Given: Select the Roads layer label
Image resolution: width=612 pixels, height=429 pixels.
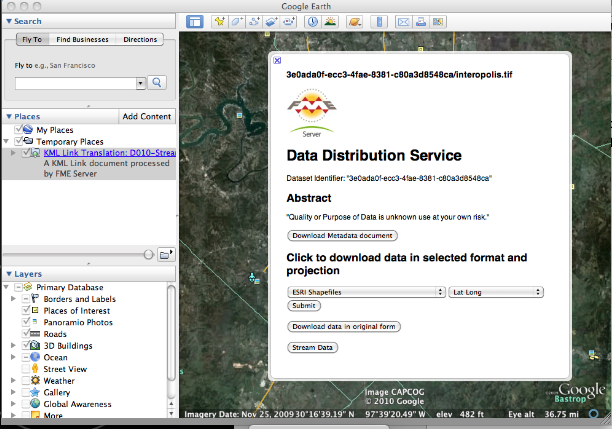Looking at the screenshot, I should 55,334.
